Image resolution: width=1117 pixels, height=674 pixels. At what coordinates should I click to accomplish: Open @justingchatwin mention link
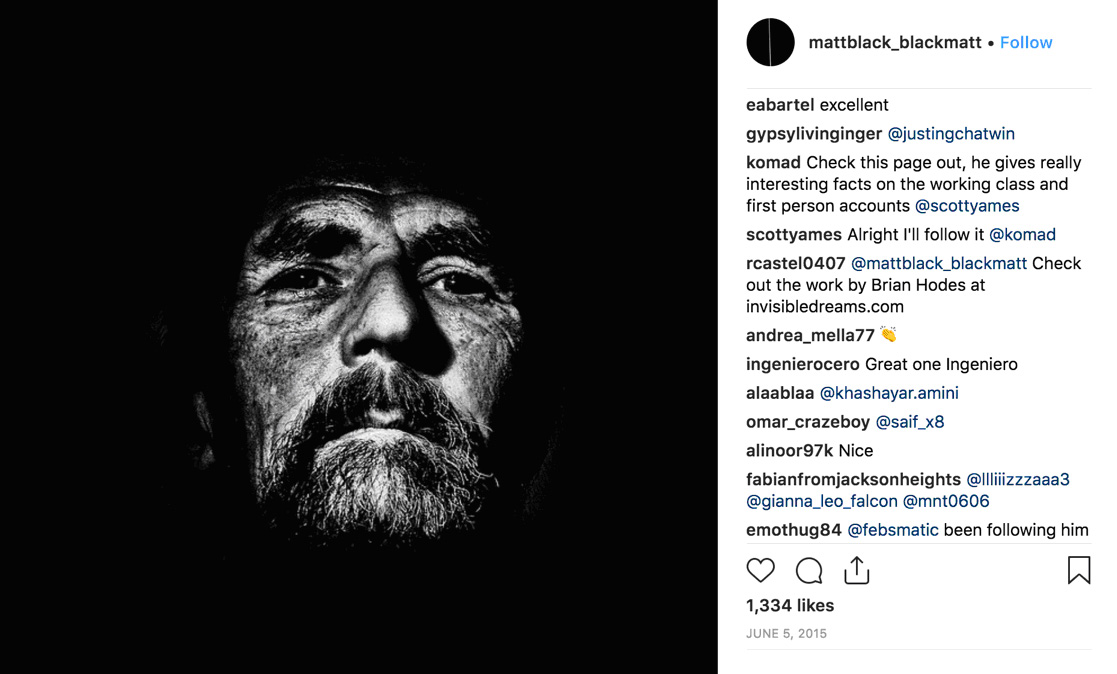[x=951, y=134]
